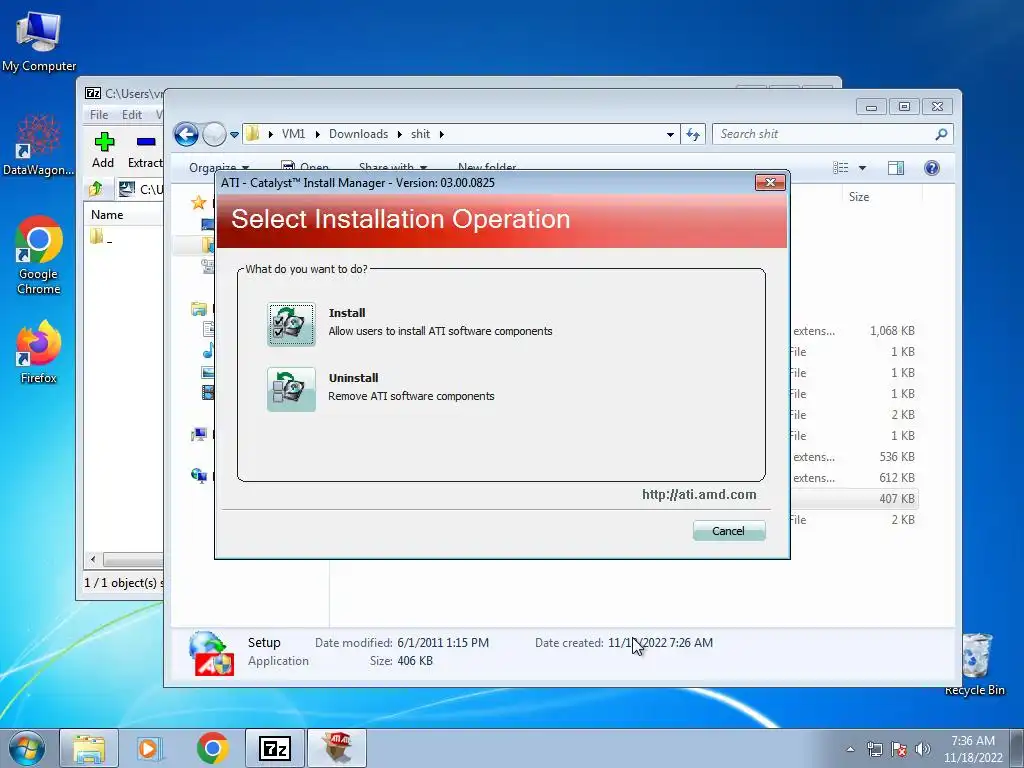The height and width of the screenshot is (768, 1024).
Task: Click the Network icon in Explorer sidebar
Action: [x=199, y=475]
